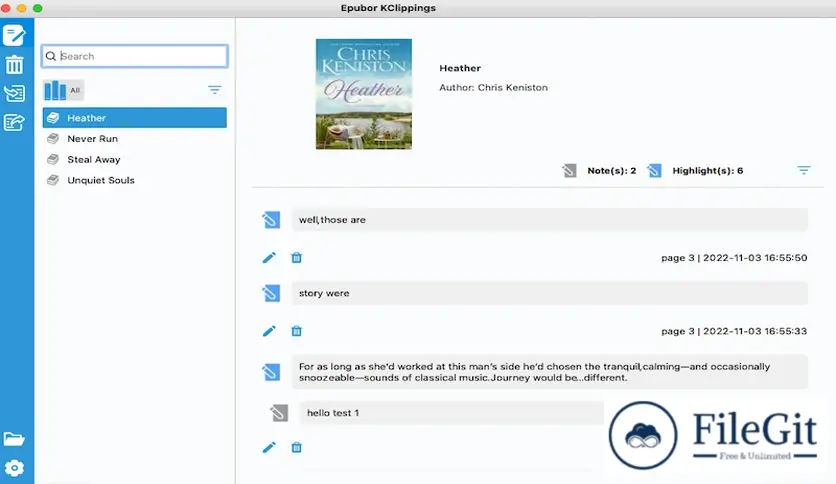
Task: Click the book icon beside Never Run
Action: coord(53,139)
